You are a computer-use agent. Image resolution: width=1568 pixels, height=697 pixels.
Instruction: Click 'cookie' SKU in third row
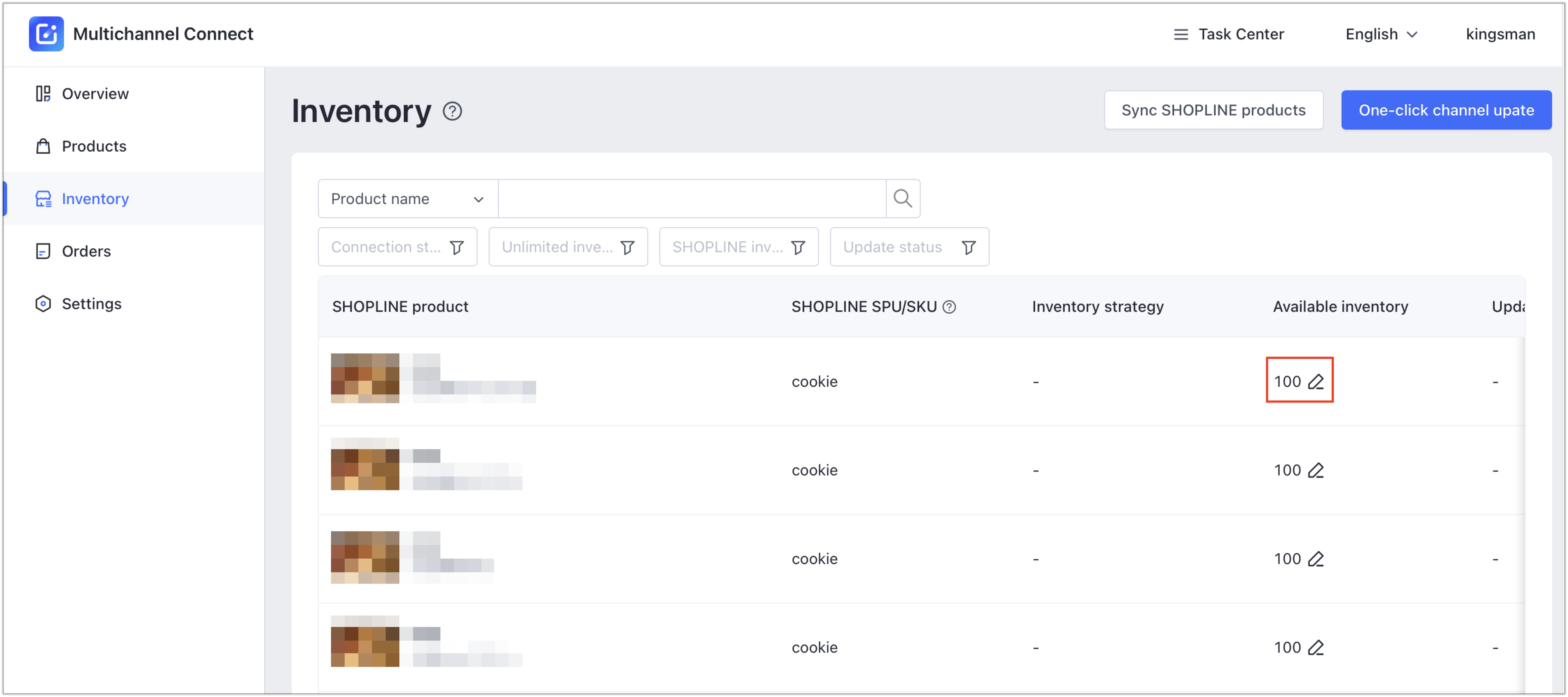tap(814, 559)
